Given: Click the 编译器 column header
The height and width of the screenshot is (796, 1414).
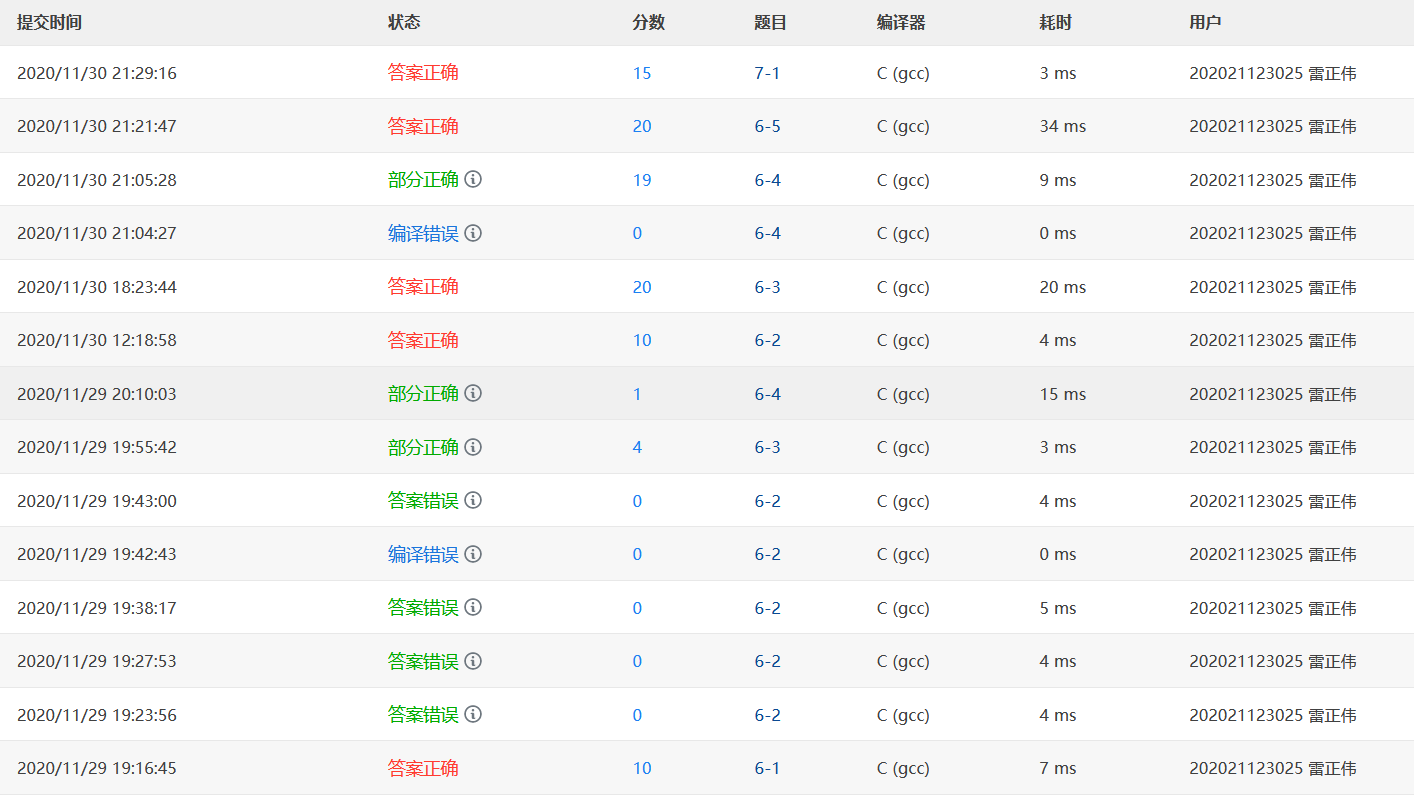Looking at the screenshot, I should coord(901,22).
